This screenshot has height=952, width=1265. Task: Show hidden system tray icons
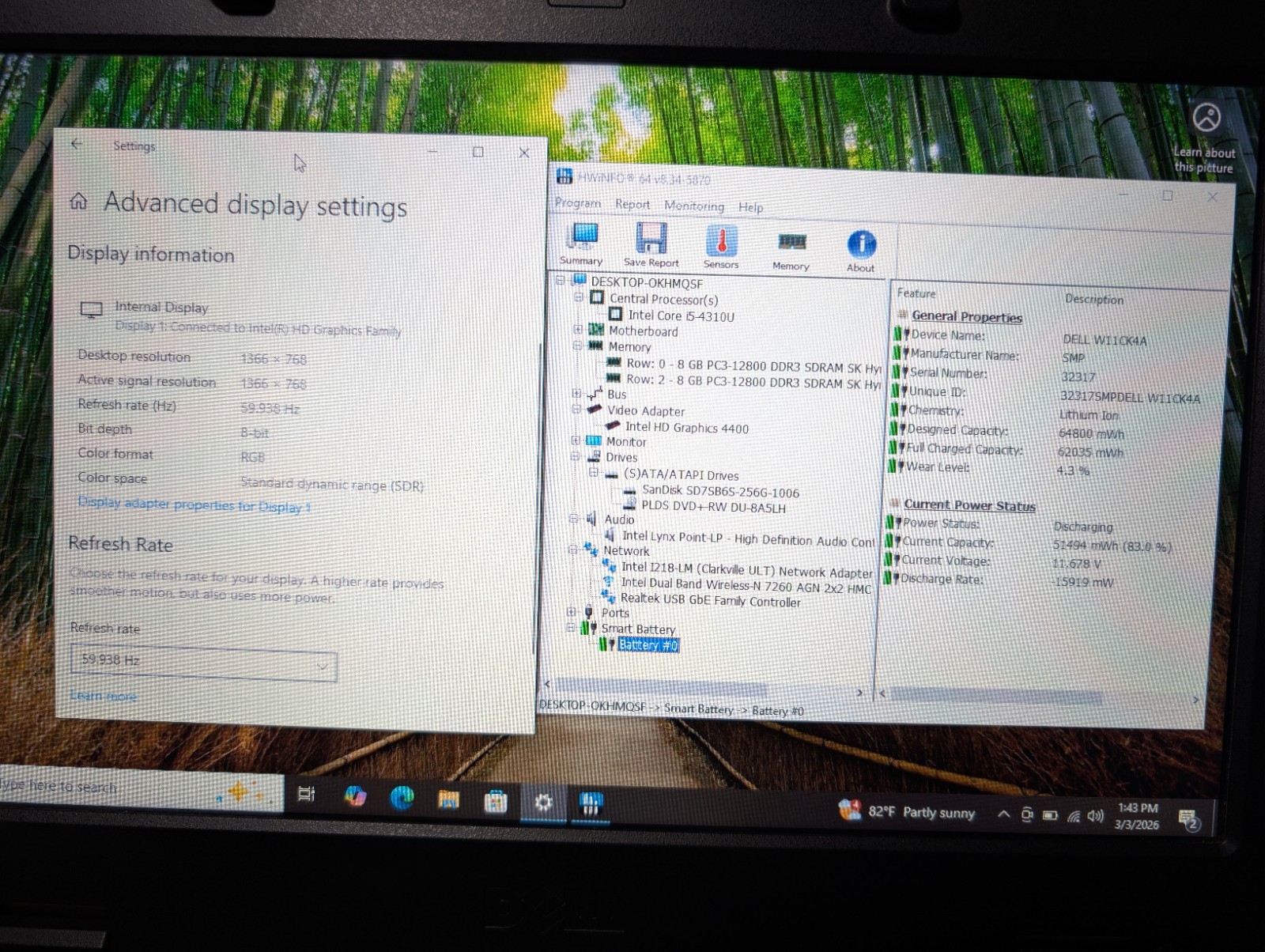click(1003, 814)
